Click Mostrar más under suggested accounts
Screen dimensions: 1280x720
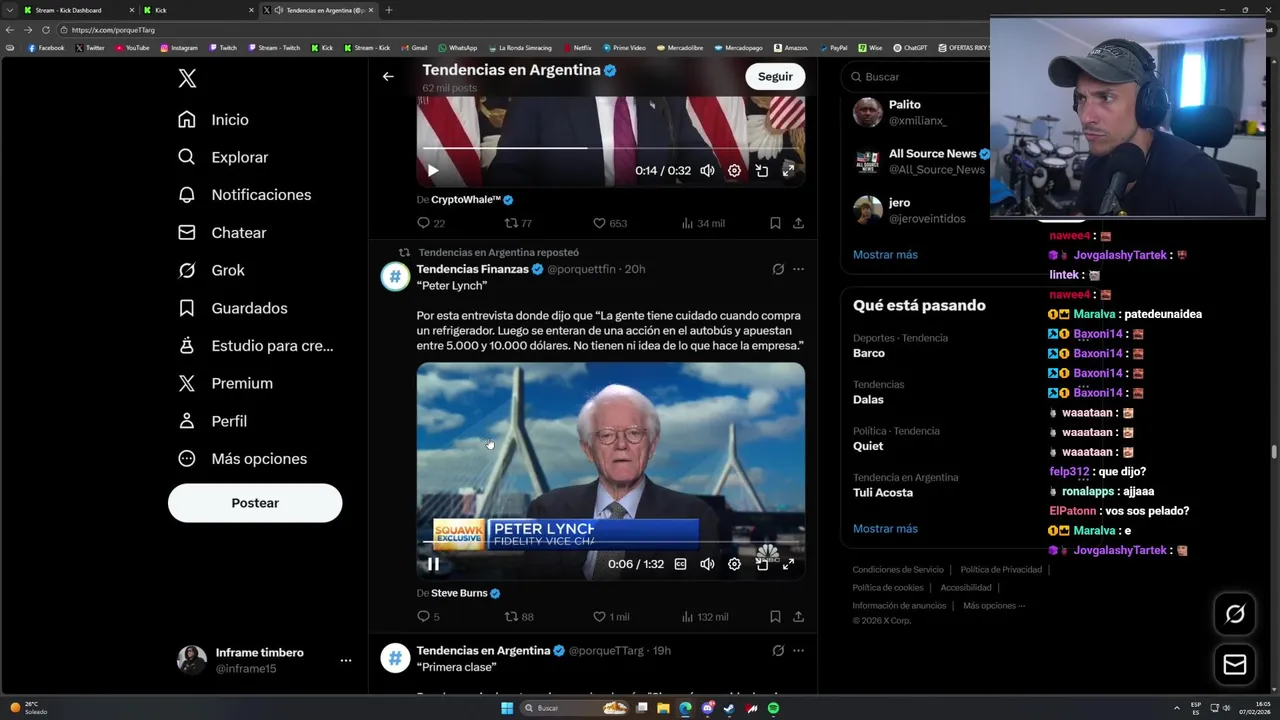(x=885, y=255)
